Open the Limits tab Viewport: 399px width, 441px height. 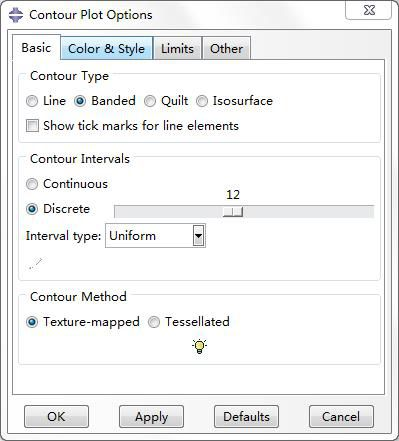click(177, 48)
